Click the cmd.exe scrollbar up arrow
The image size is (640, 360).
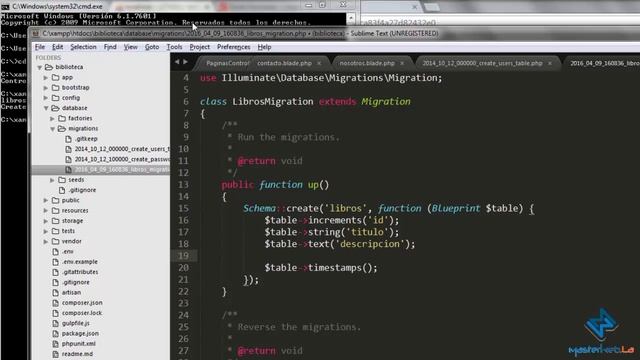click(x=351, y=18)
